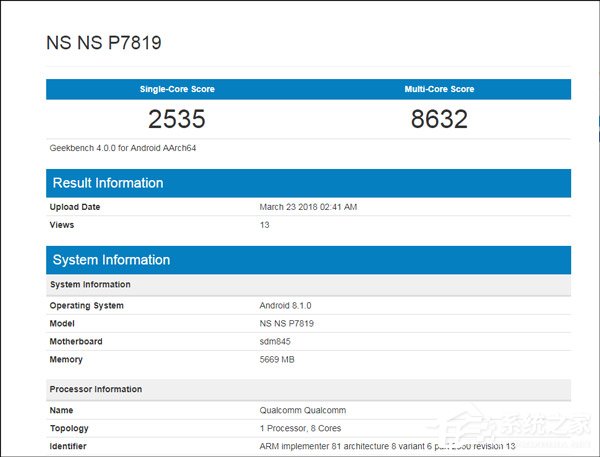Click the Upload Date label

[75, 207]
